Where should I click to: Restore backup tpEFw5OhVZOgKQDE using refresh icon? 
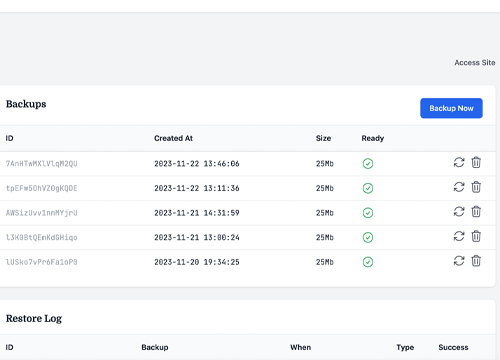[459, 187]
